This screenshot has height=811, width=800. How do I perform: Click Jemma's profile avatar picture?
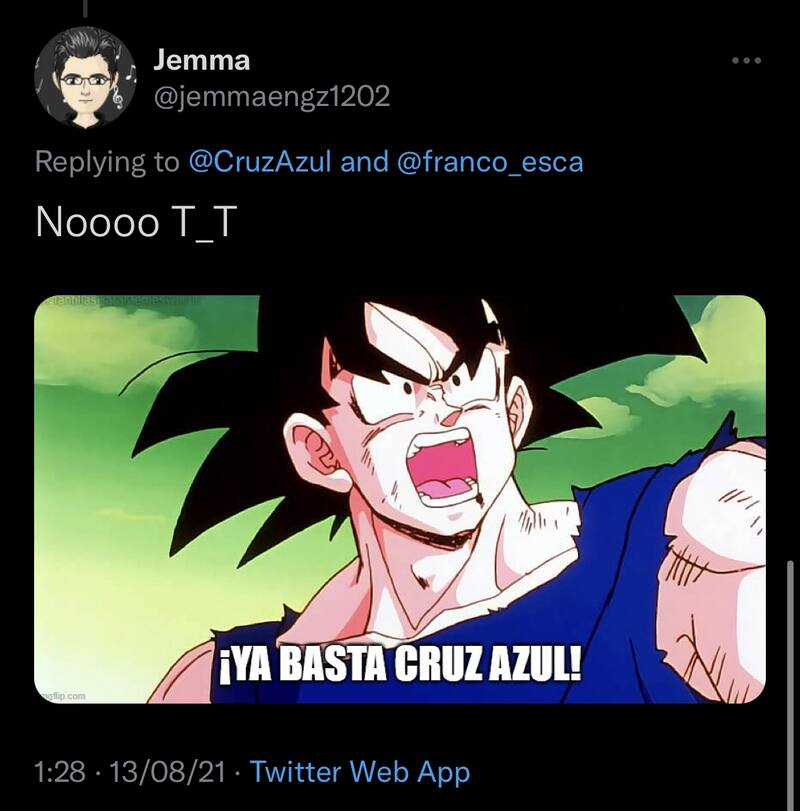84,77
